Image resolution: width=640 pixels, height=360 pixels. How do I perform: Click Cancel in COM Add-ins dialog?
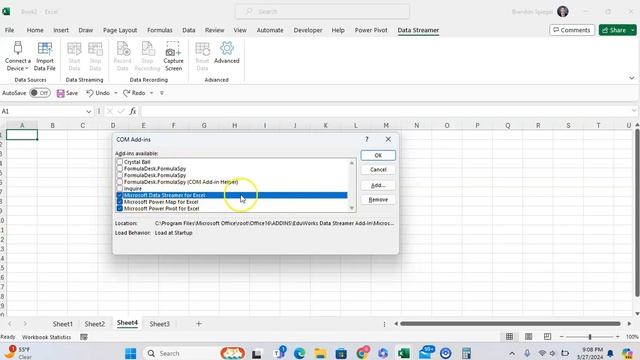point(378,169)
